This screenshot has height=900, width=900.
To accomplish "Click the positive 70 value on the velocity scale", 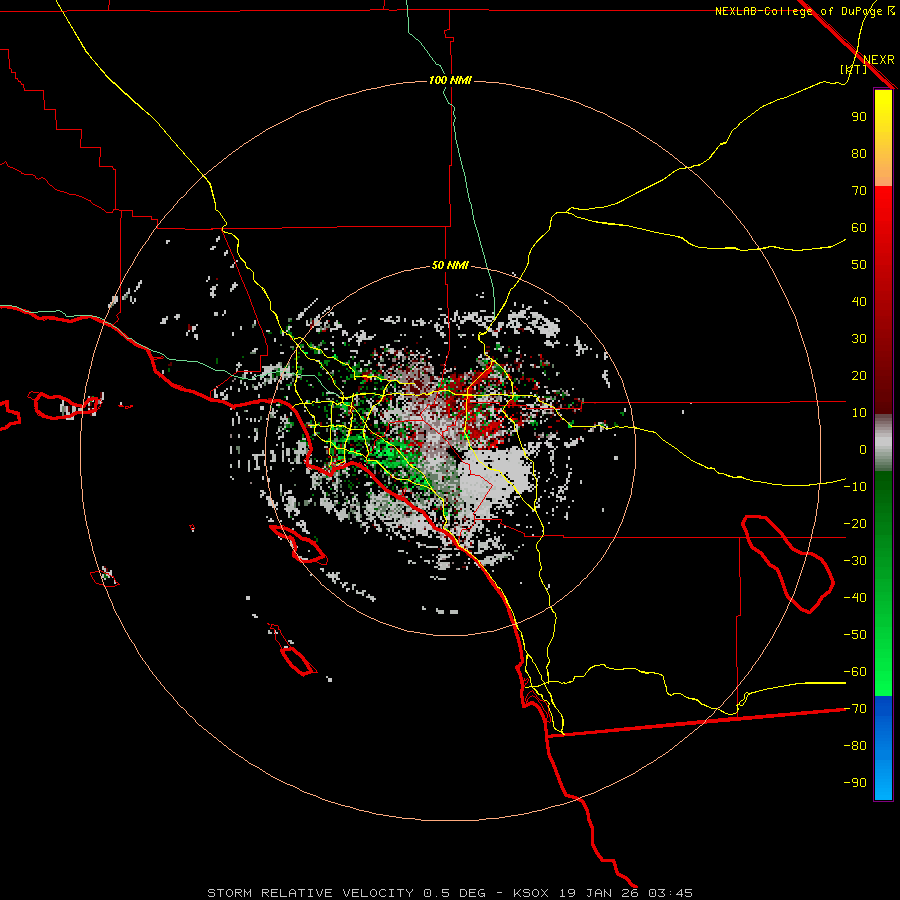I will click(859, 191).
